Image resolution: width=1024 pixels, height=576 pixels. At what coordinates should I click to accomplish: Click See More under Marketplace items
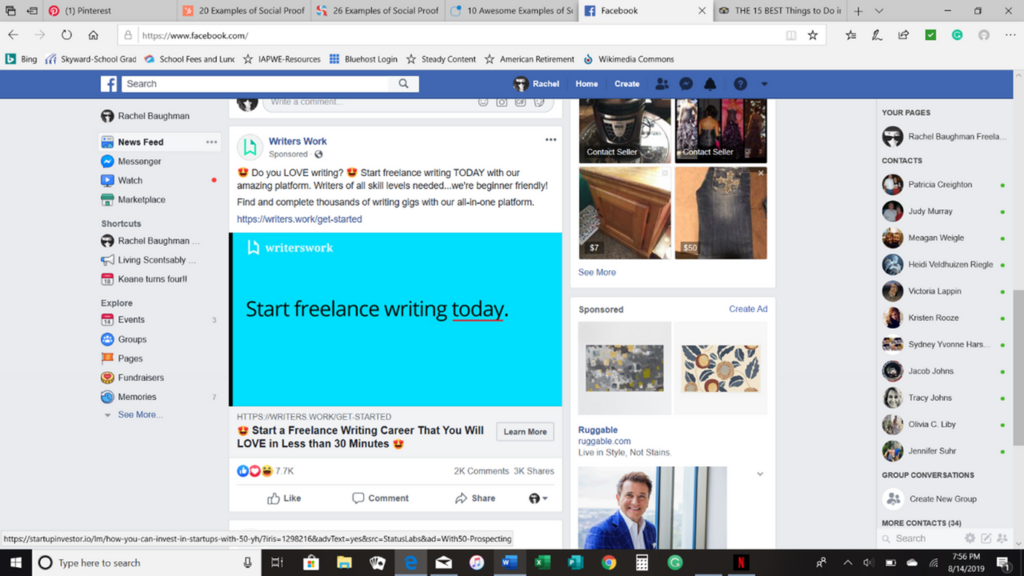point(597,272)
